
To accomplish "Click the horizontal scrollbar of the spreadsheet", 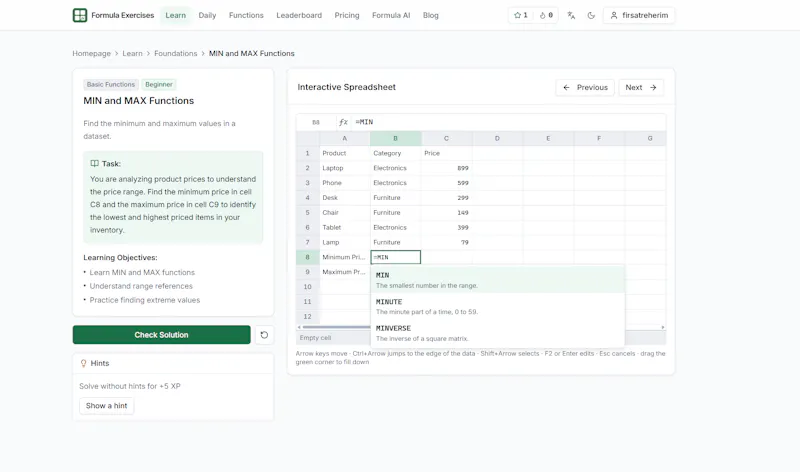I will (x=337, y=327).
